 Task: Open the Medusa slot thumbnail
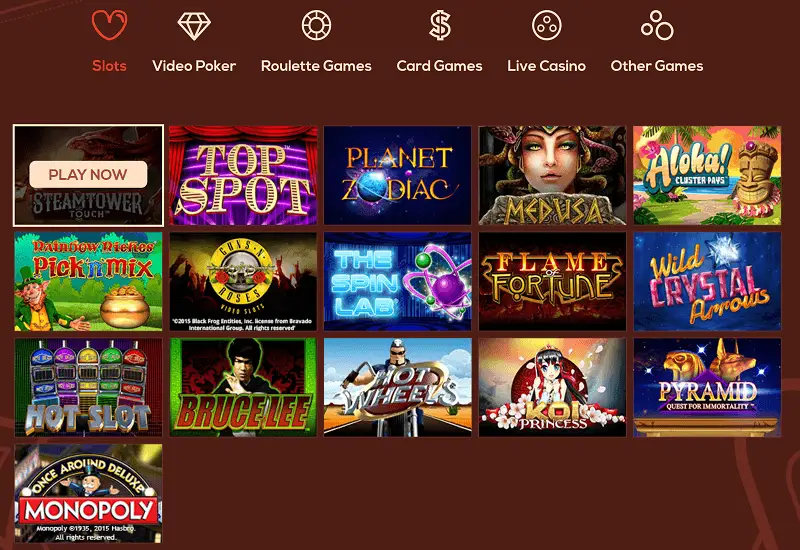[x=552, y=176]
